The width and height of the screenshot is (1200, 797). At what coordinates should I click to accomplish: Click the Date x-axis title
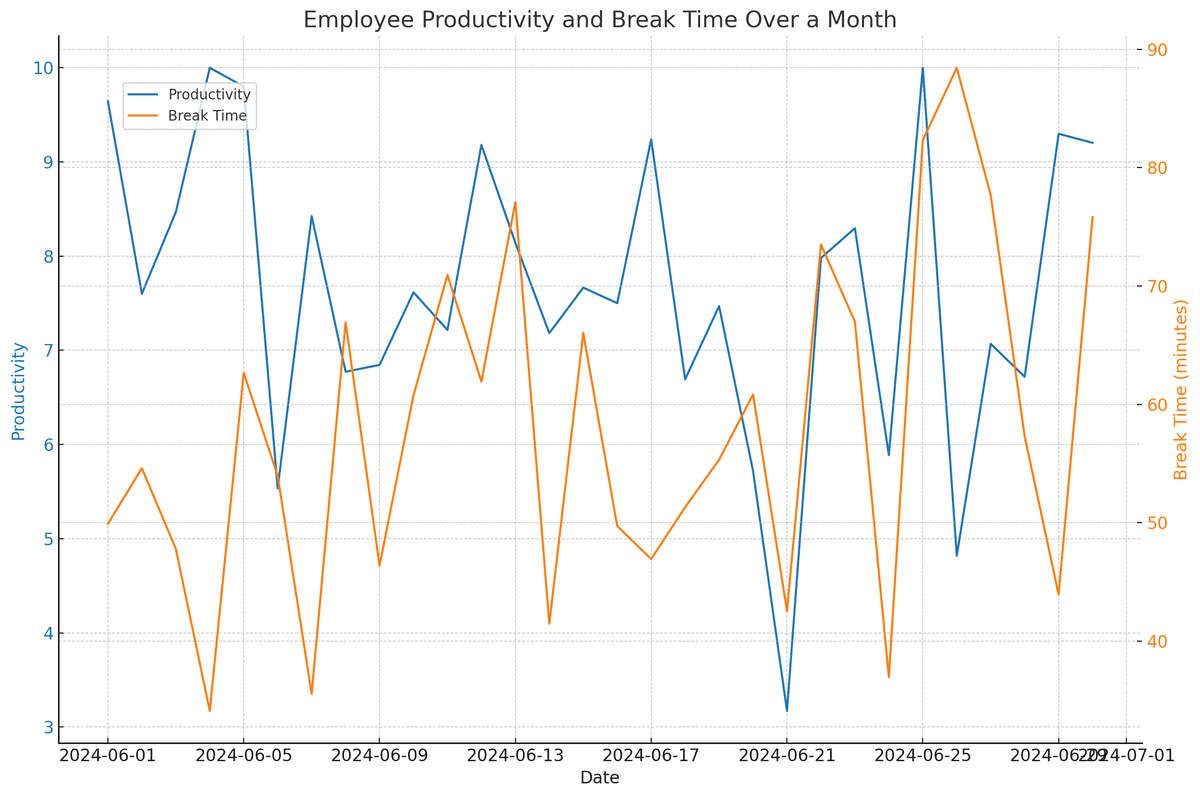click(600, 778)
